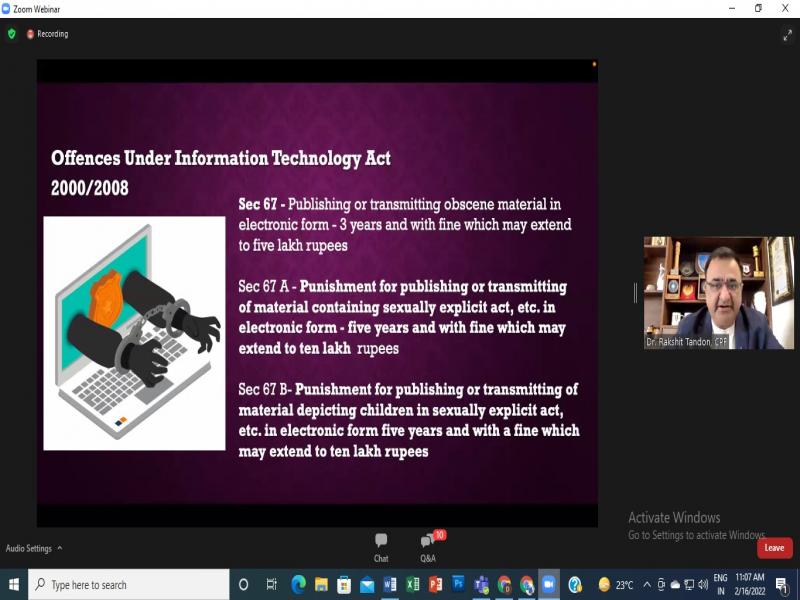Screen dimensions: 800x600
Task: Open the Chat panel
Action: pyautogui.click(x=381, y=545)
